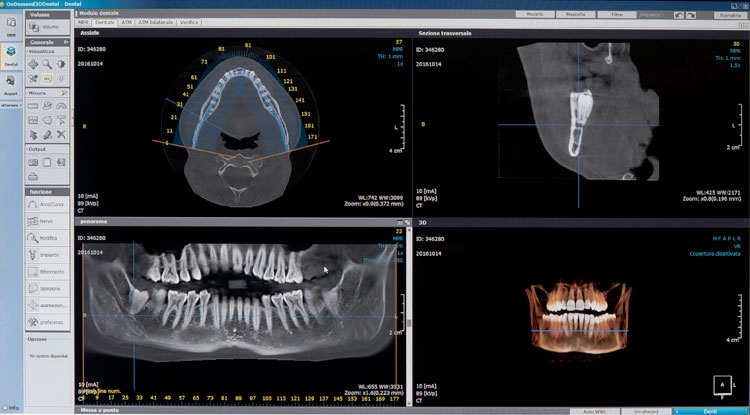Viewport: 750px width, 415px height.
Task: Select the pan move tool
Action: click(33, 63)
